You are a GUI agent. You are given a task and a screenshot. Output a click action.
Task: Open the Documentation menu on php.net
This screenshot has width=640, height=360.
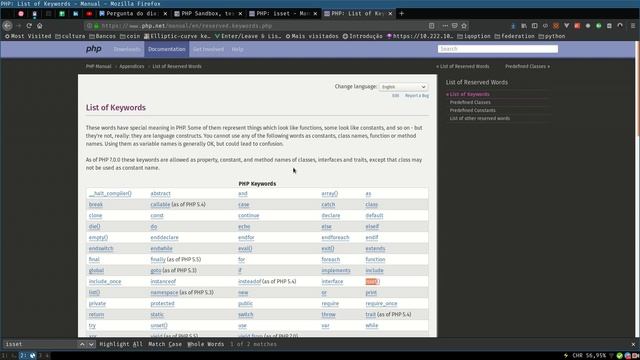pyautogui.click(x=167, y=49)
